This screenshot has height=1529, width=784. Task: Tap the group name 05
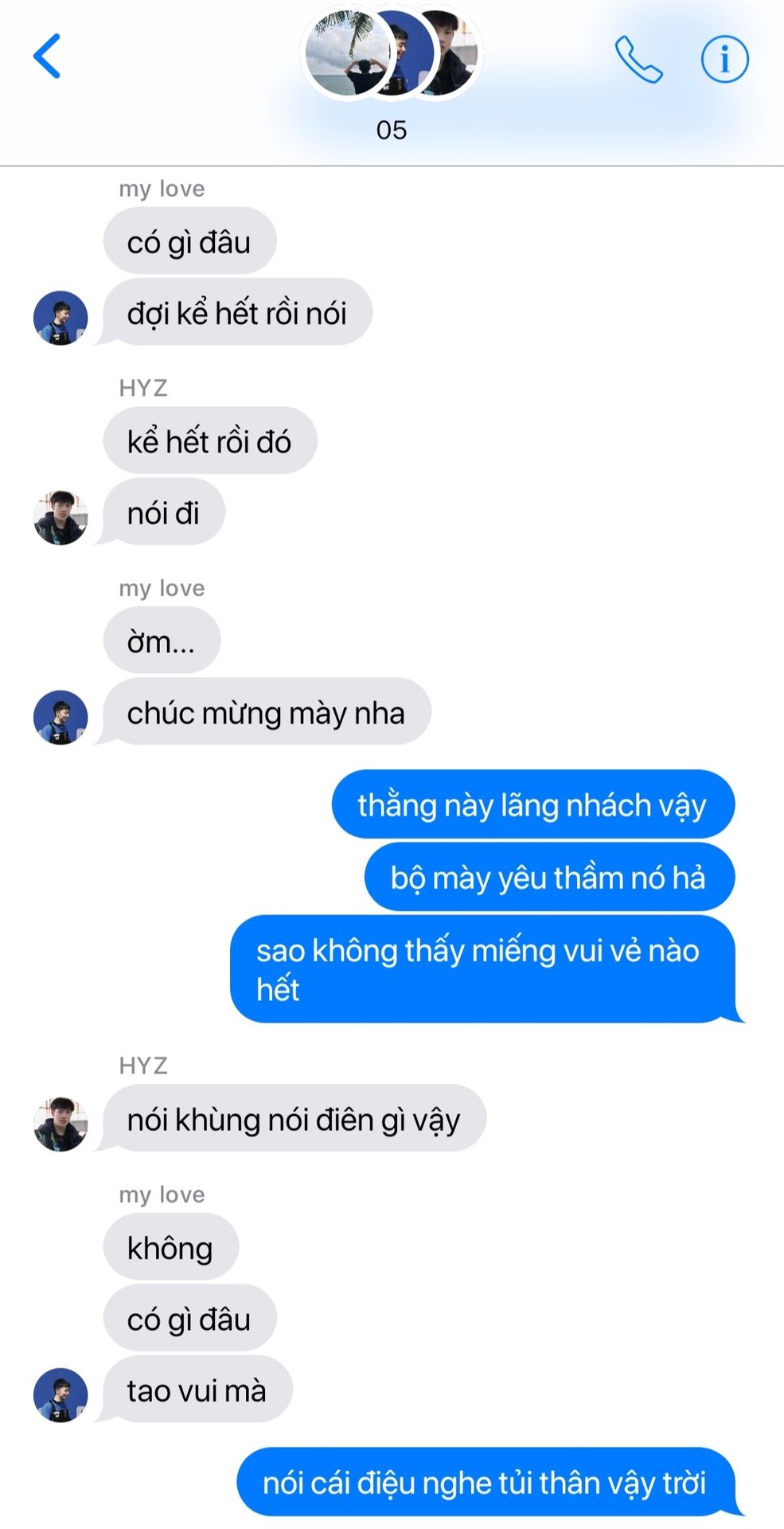coord(392,130)
